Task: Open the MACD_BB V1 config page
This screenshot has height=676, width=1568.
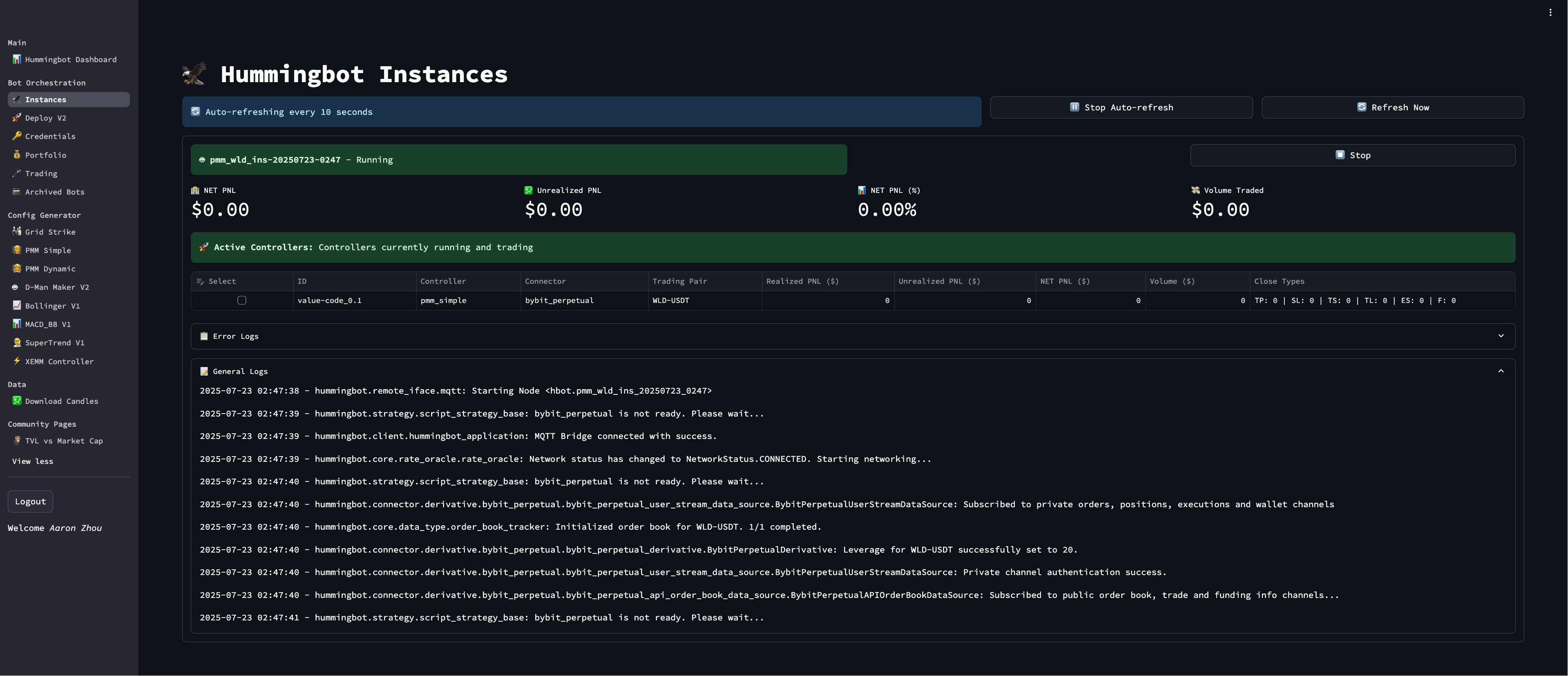Action: 68,325
